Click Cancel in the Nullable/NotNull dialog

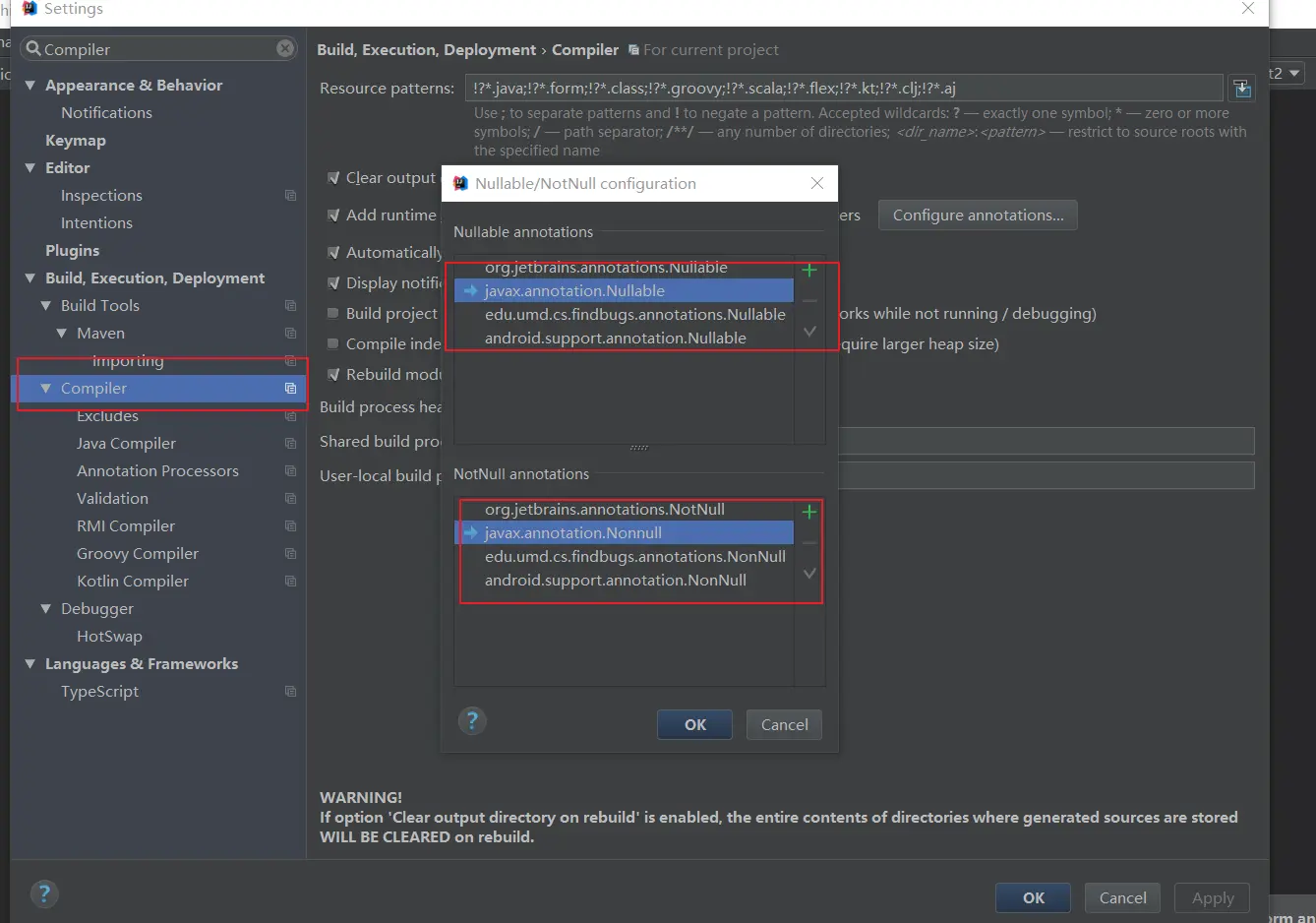[x=784, y=724]
